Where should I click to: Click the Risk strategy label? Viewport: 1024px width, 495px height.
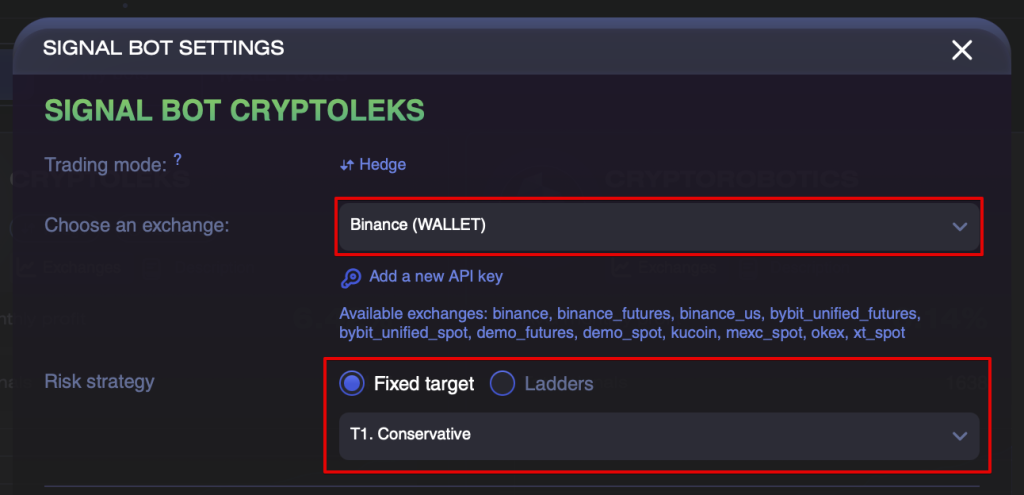pos(99,381)
